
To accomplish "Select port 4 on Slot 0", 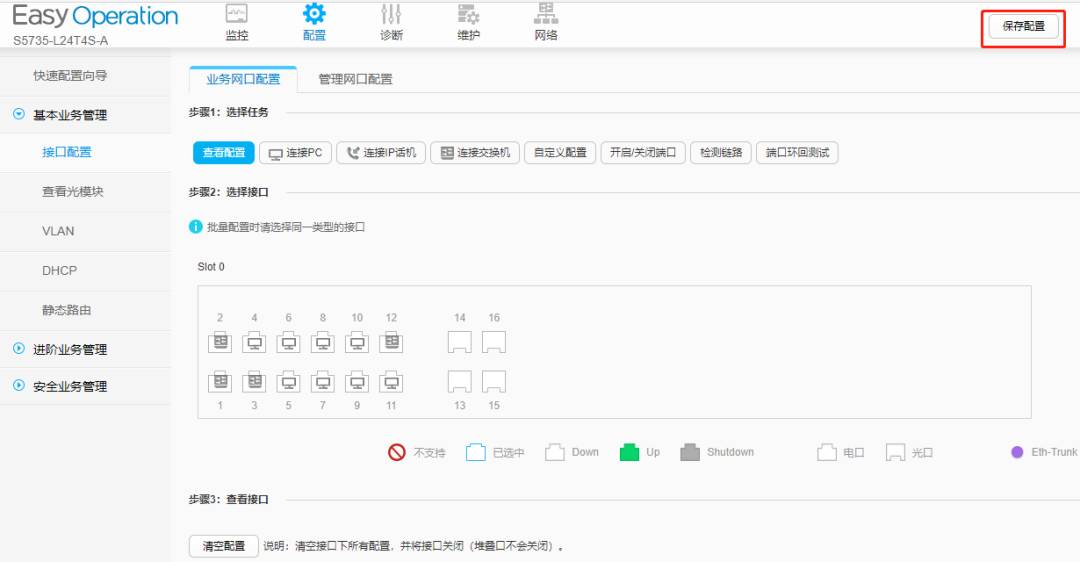I will point(254,342).
